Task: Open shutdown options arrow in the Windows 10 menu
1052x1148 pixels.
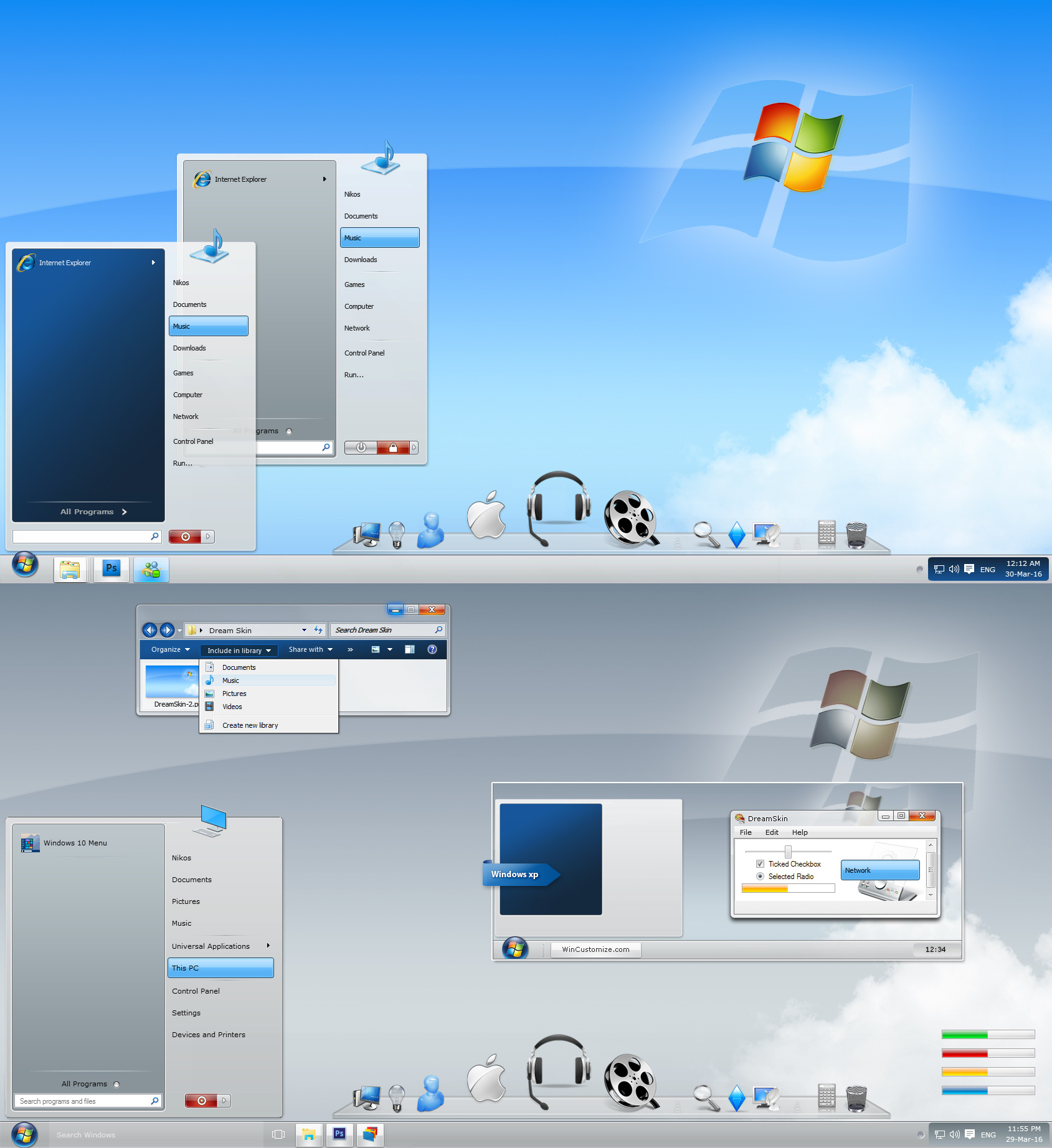Action: (224, 1101)
